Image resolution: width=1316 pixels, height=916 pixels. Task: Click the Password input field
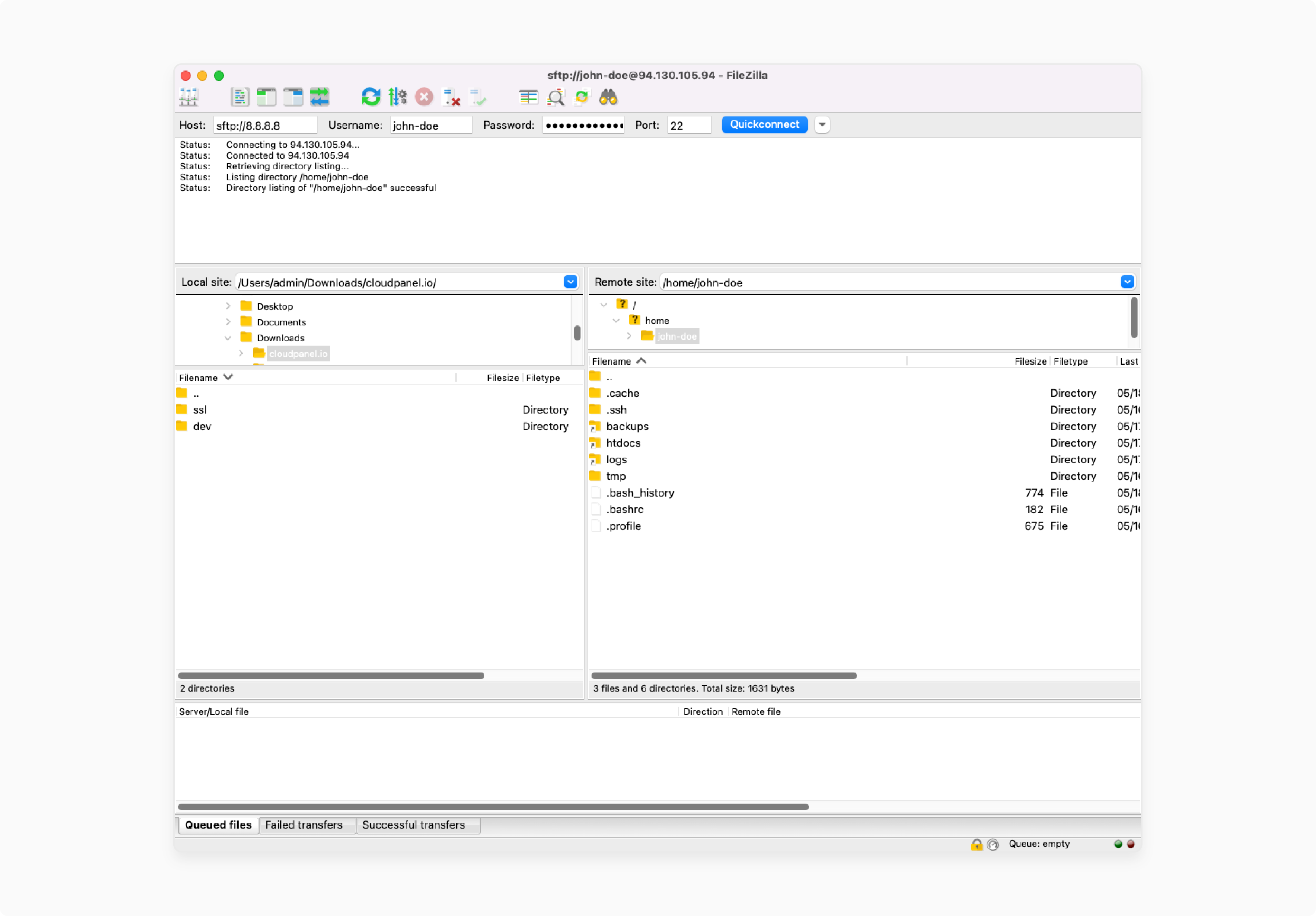pos(583,125)
